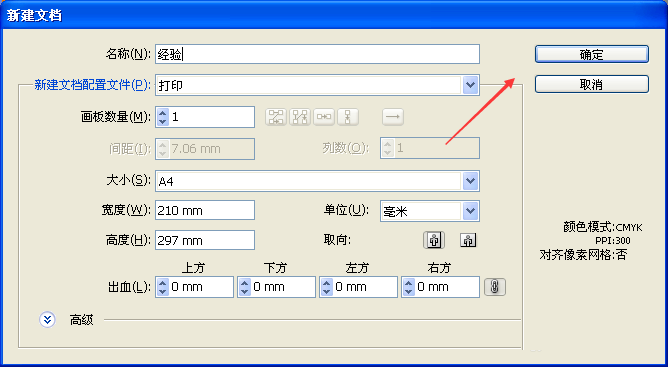Image resolution: width=668 pixels, height=367 pixels.
Task: Click the 间距 7.06 mm field
Action: (205, 149)
